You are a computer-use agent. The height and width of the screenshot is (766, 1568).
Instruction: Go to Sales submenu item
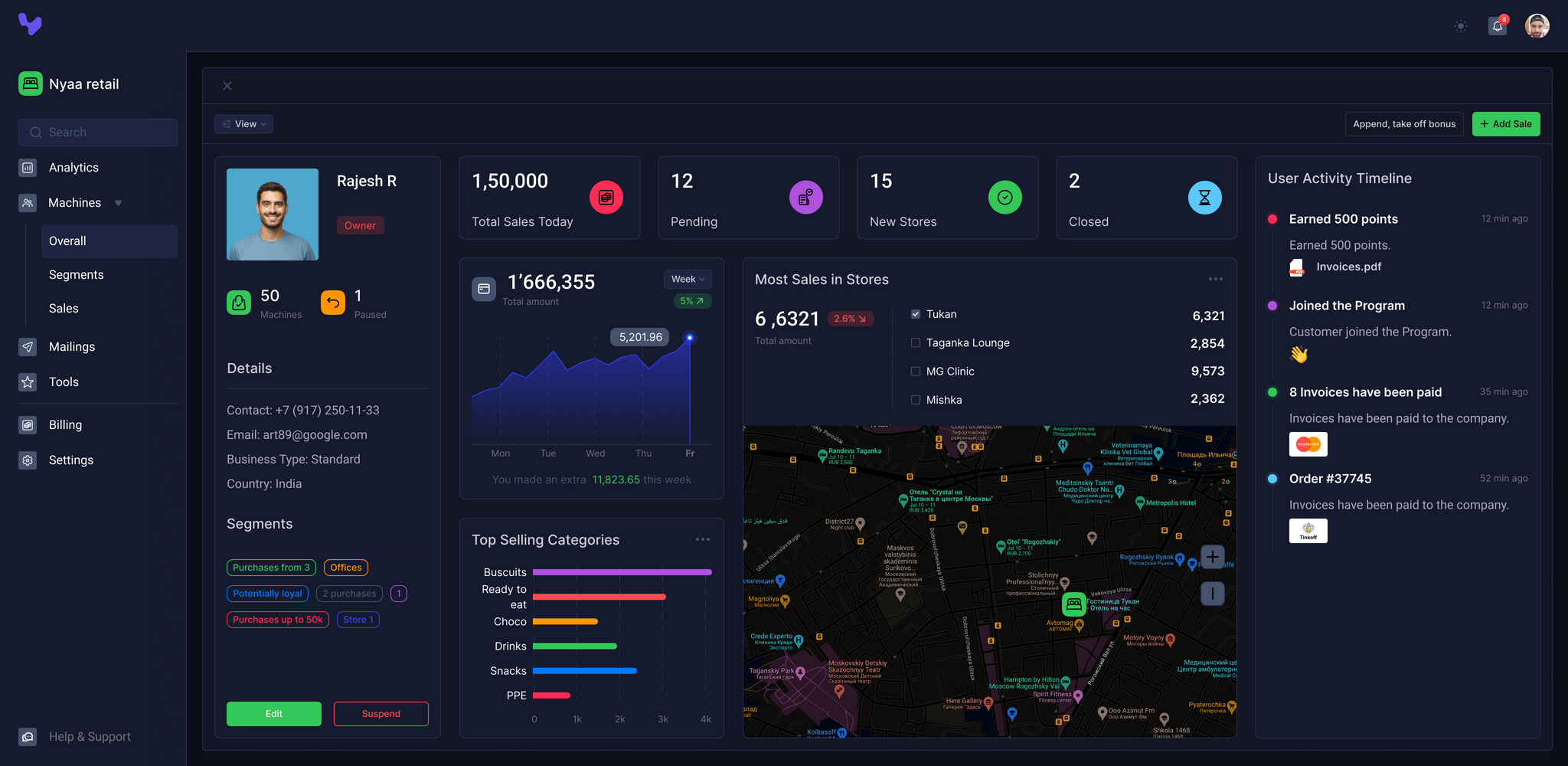[x=64, y=309]
